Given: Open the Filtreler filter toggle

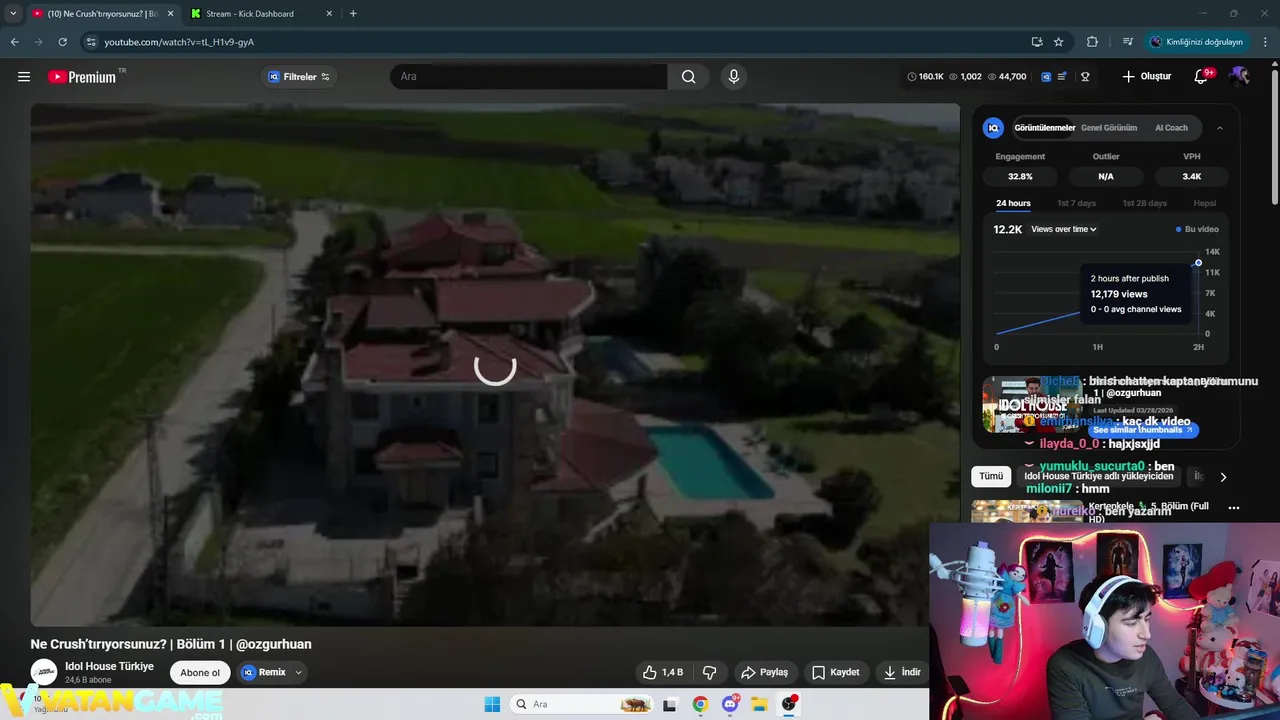Looking at the screenshot, I should coord(299,77).
